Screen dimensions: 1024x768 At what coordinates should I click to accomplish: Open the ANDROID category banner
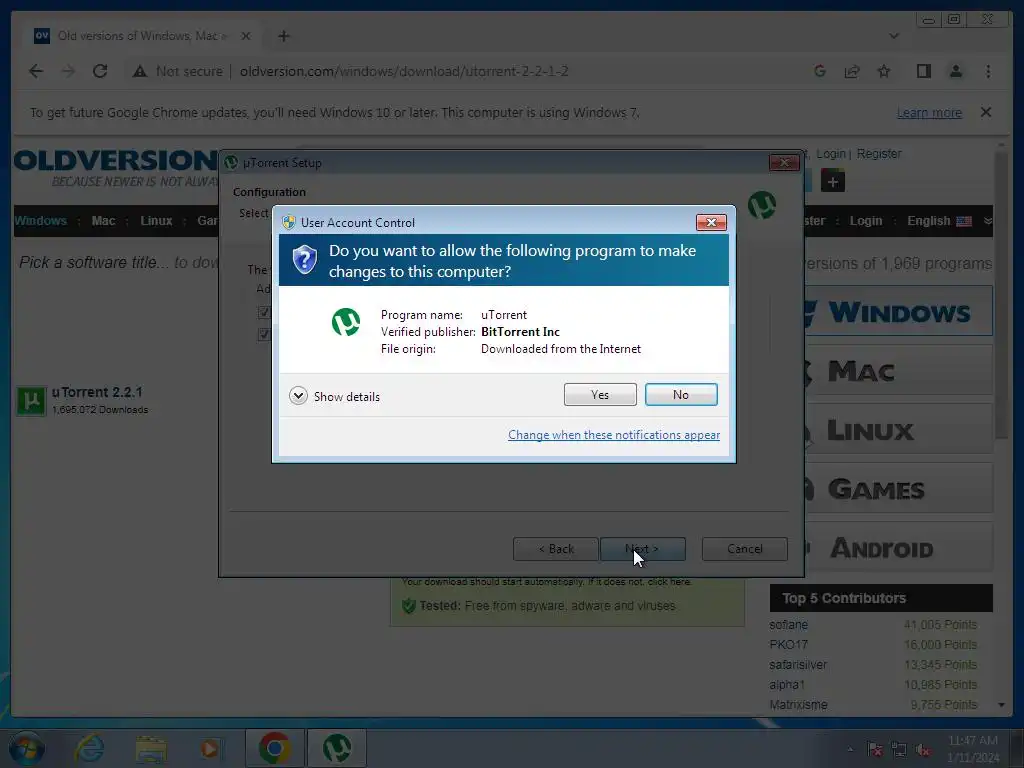899,547
